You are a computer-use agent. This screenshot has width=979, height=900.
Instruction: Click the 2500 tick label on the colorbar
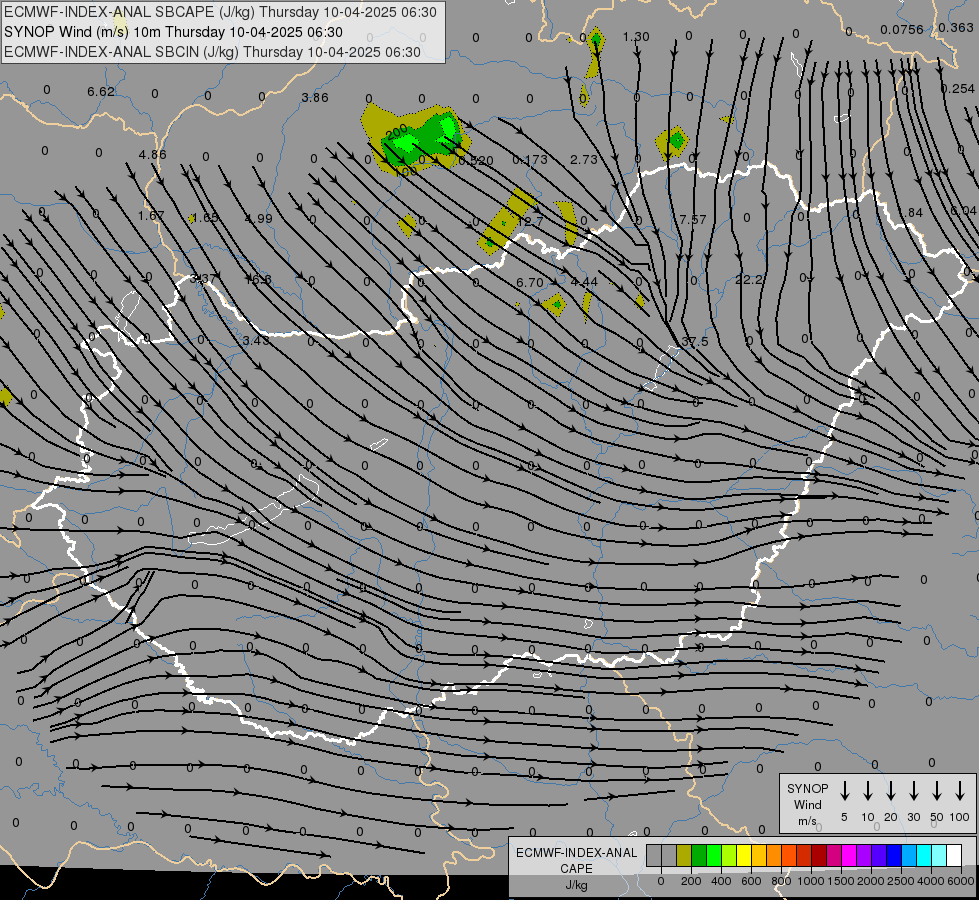(902, 881)
